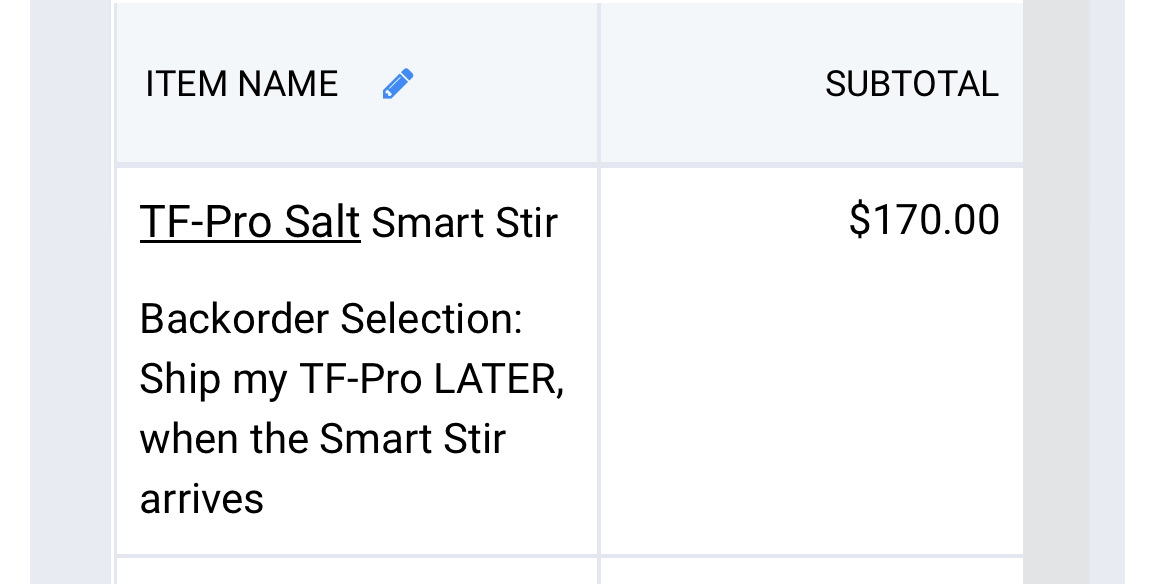This screenshot has width=1150, height=584.
Task: Select the ITEM NAME column header
Action: tap(241, 84)
